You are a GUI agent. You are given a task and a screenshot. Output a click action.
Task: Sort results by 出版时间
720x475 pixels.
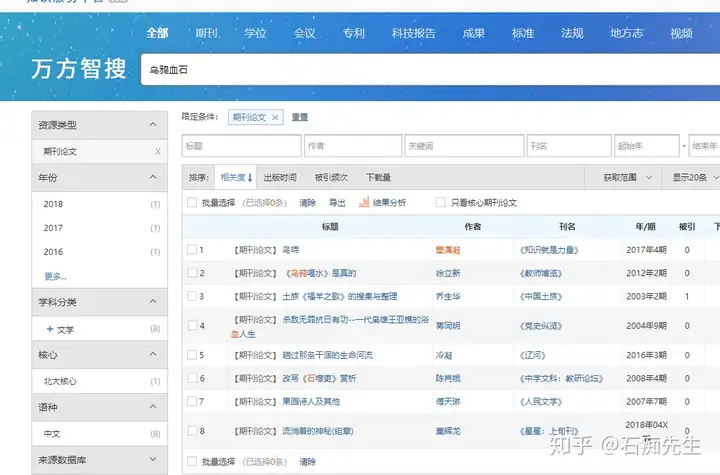coord(280,177)
